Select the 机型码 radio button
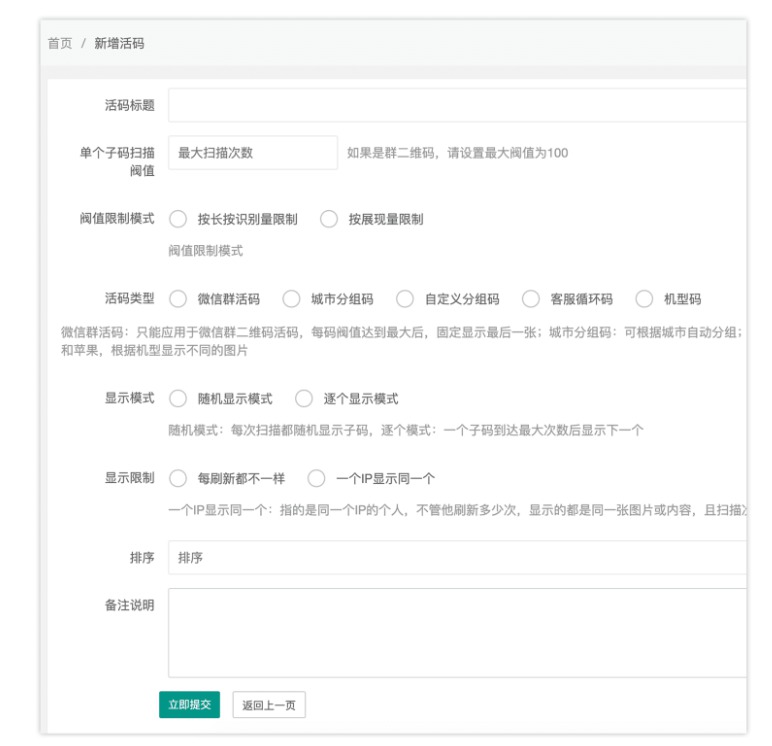Image resolution: width=772 pixels, height=746 pixels. 644,298
